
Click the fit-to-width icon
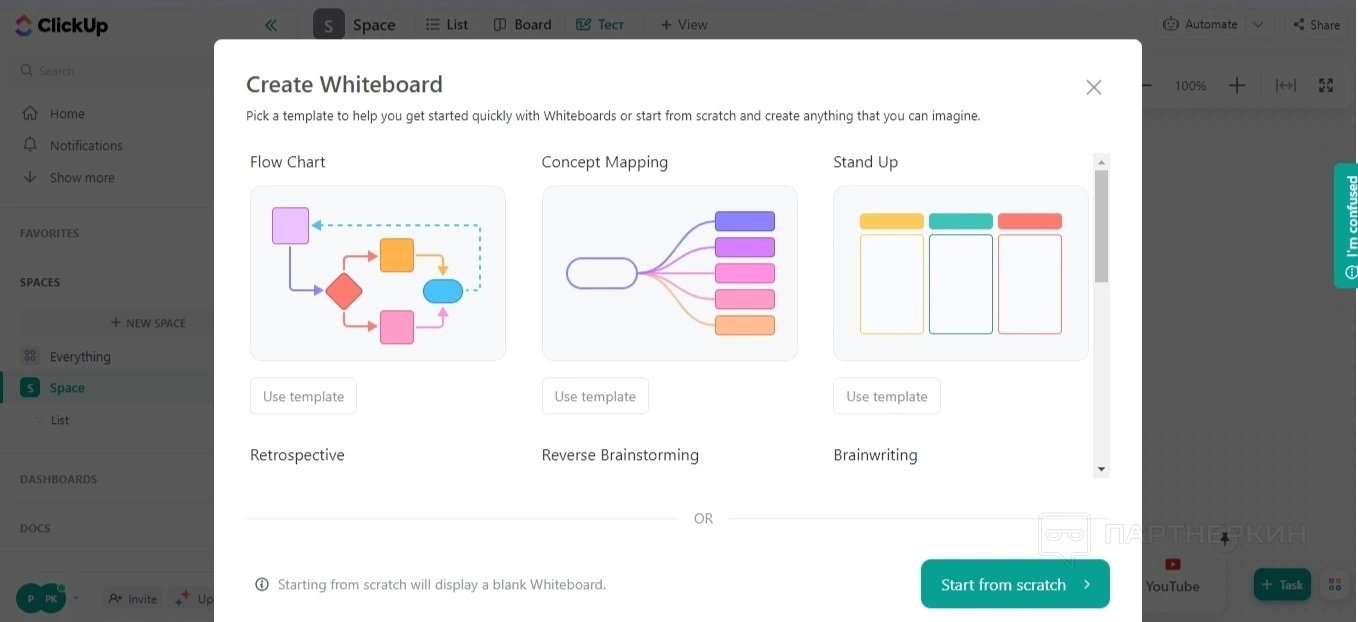(1285, 86)
